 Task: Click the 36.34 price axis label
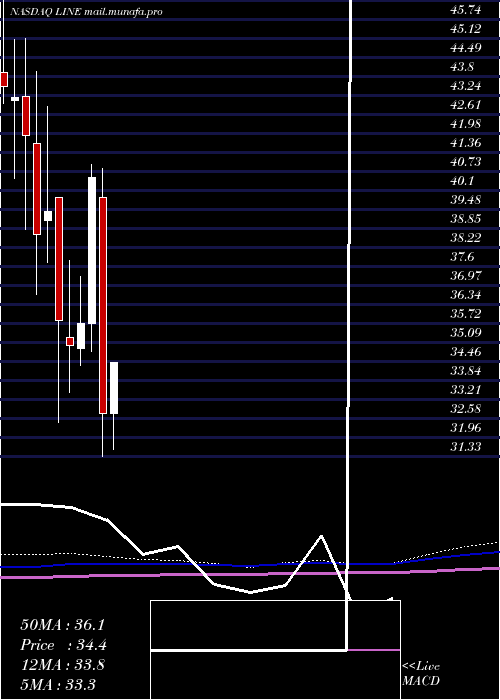(466, 295)
